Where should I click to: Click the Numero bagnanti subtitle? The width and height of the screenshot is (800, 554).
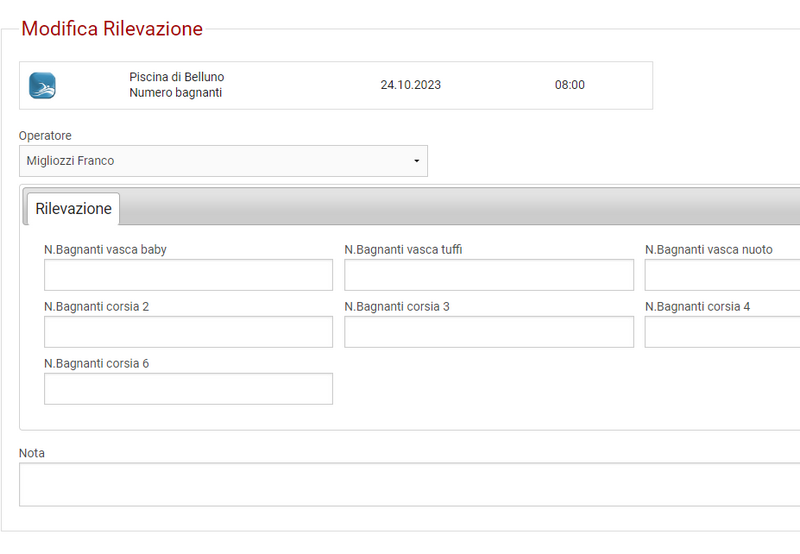click(175, 93)
